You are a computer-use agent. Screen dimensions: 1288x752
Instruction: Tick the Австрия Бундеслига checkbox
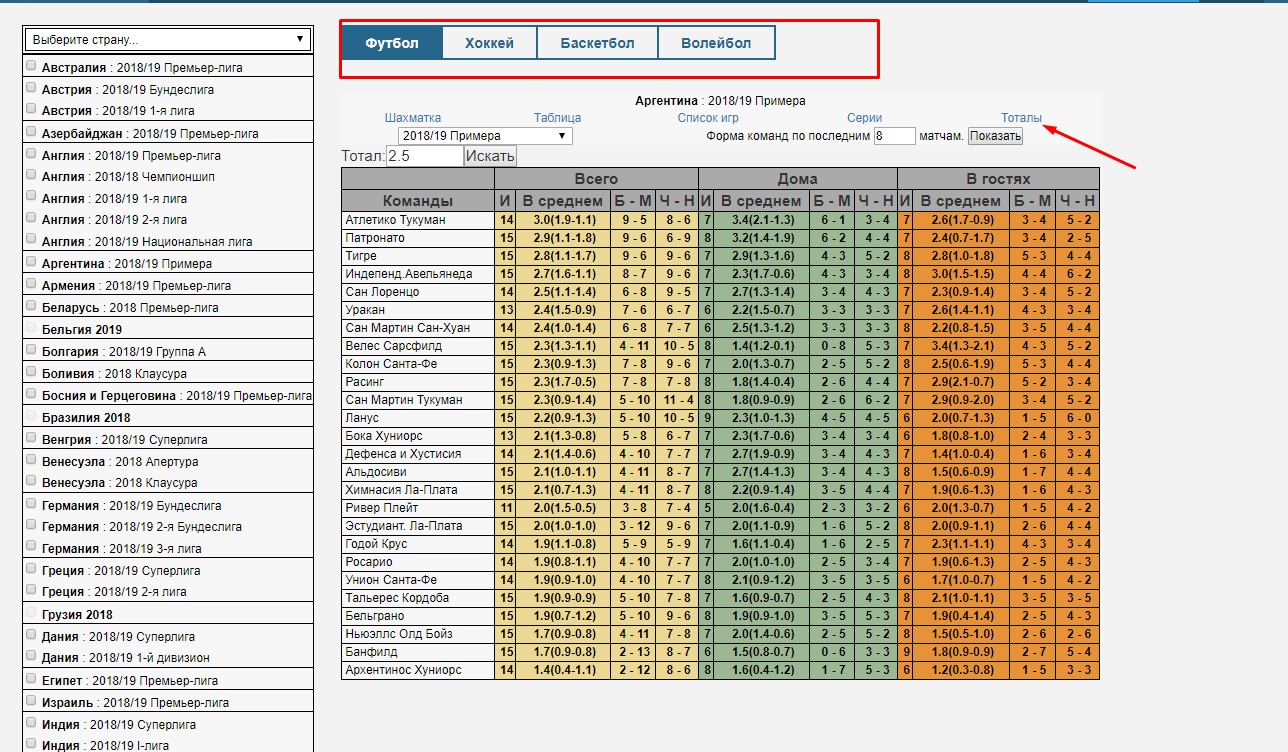click(32, 87)
